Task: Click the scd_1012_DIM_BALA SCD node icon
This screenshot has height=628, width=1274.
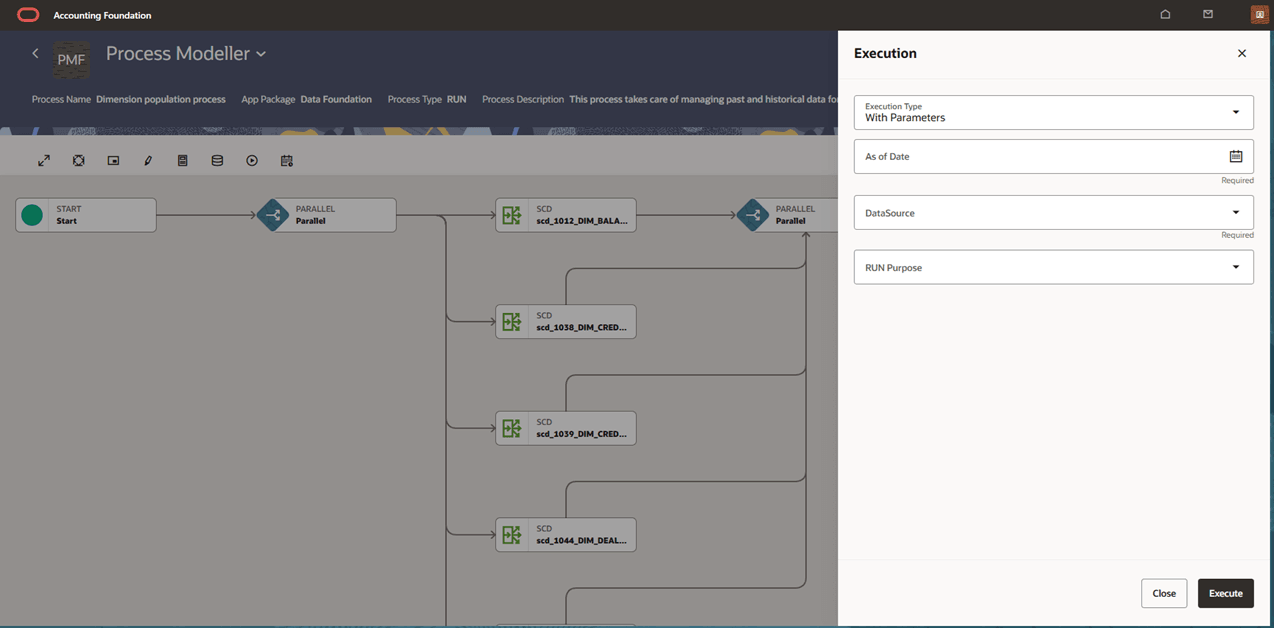Action: 512,215
